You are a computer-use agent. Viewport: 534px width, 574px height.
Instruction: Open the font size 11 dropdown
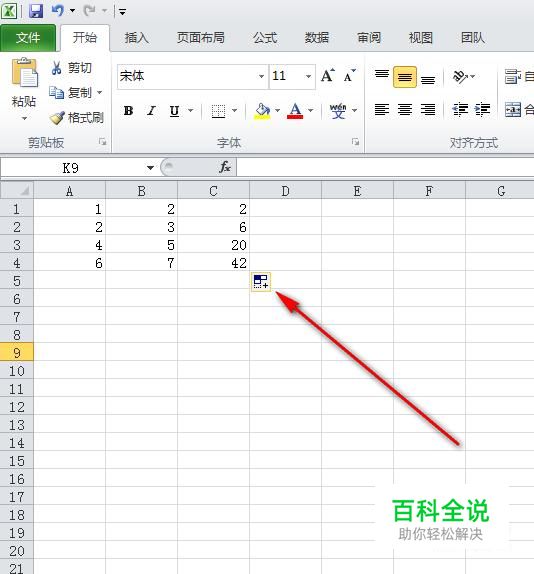[309, 76]
